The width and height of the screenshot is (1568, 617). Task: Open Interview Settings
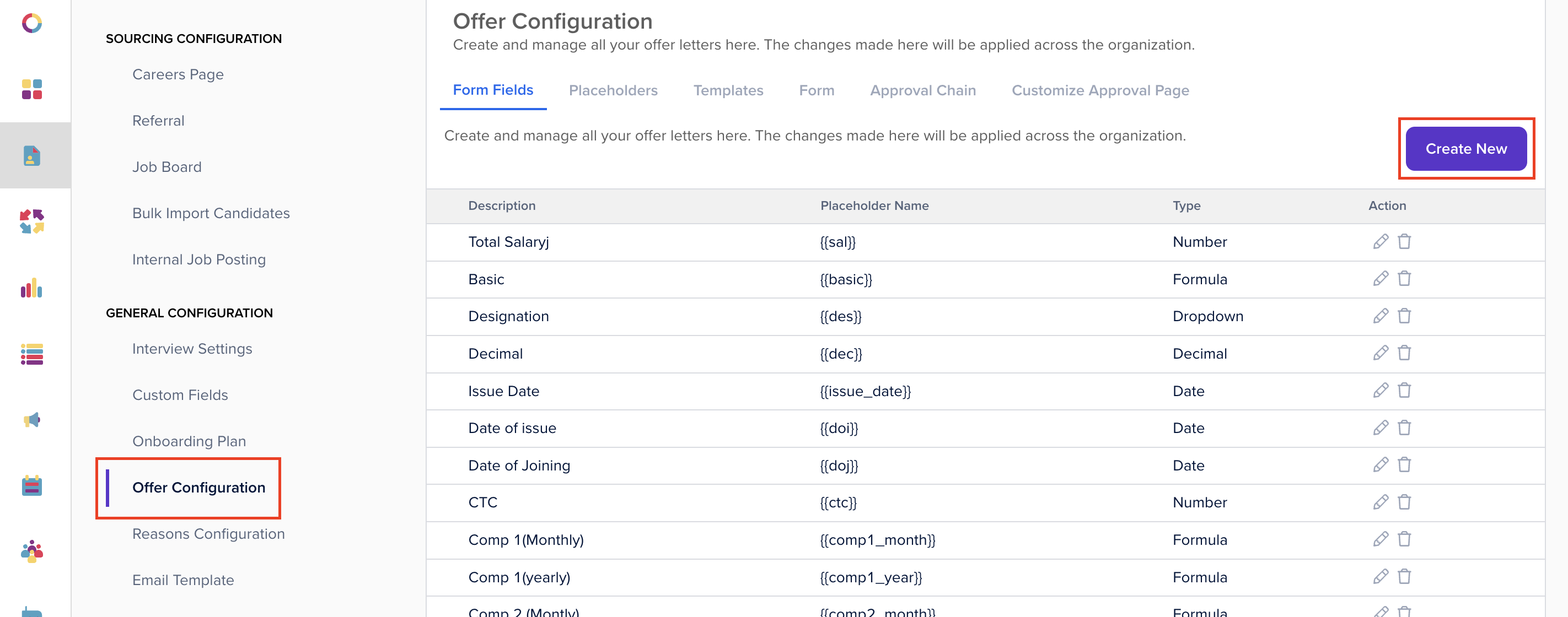tap(192, 349)
